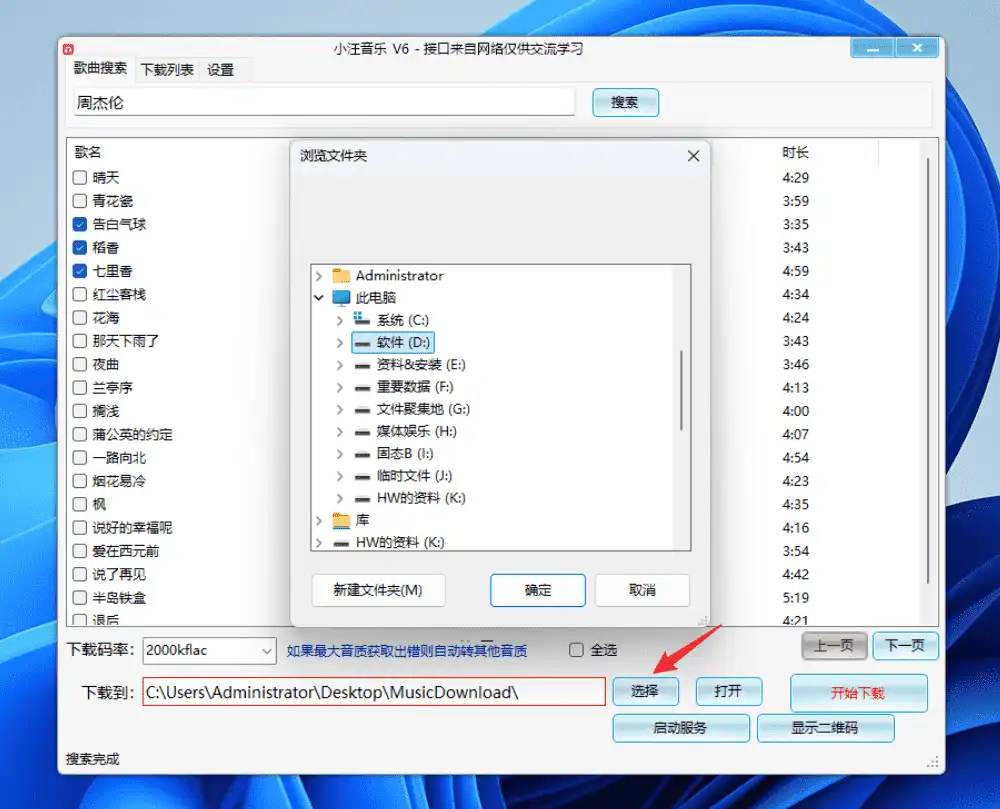The width and height of the screenshot is (1000, 809).
Task: Click the 如果最大音质获取出错则自动转其他音质 hint text
Action: click(407, 651)
